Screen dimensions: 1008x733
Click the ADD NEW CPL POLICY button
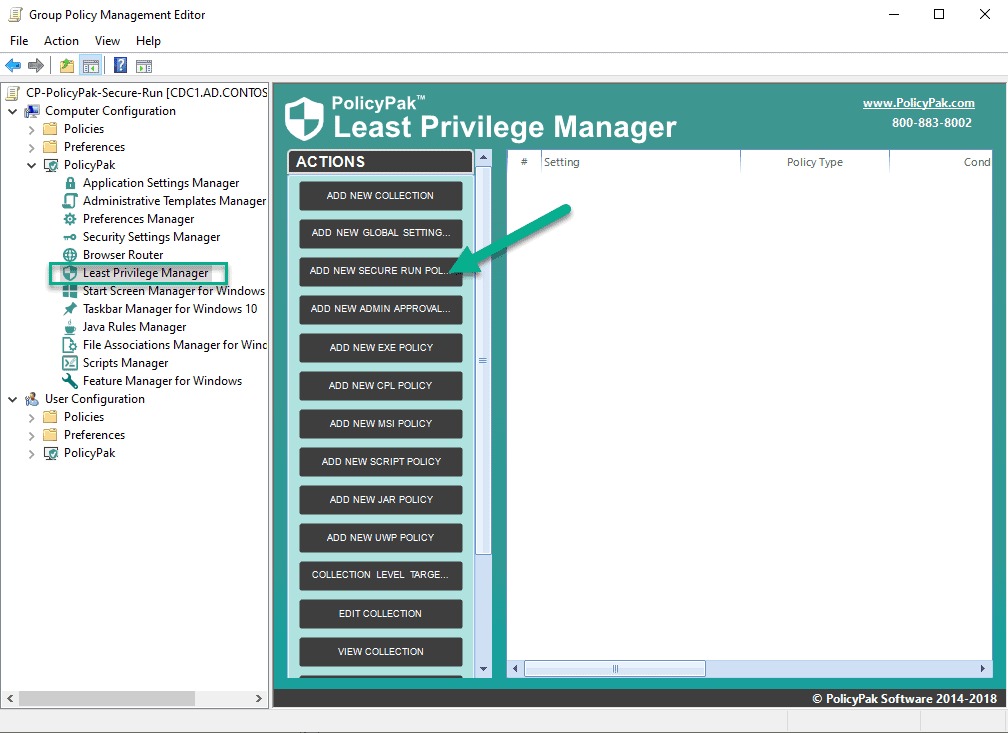click(381, 385)
